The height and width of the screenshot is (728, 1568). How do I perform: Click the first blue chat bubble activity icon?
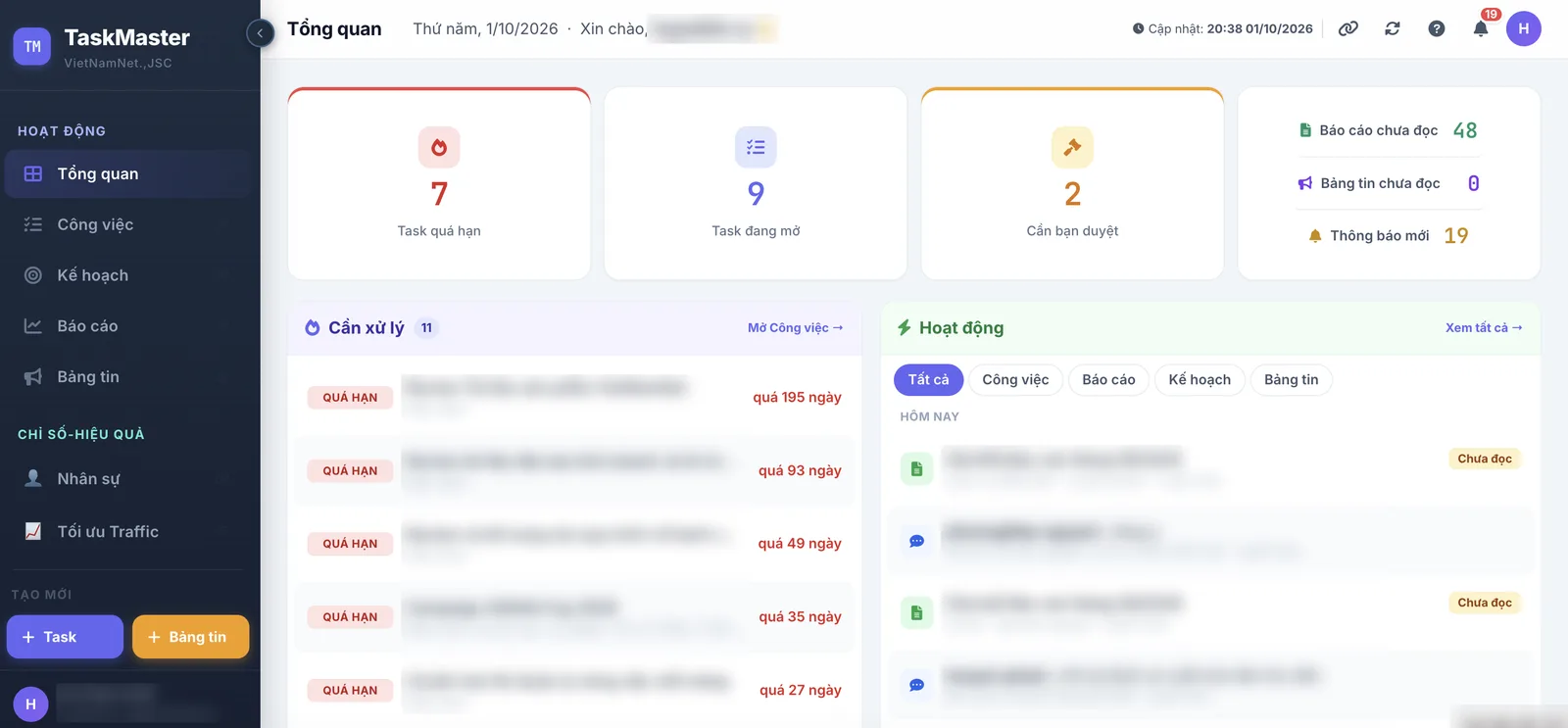916,541
